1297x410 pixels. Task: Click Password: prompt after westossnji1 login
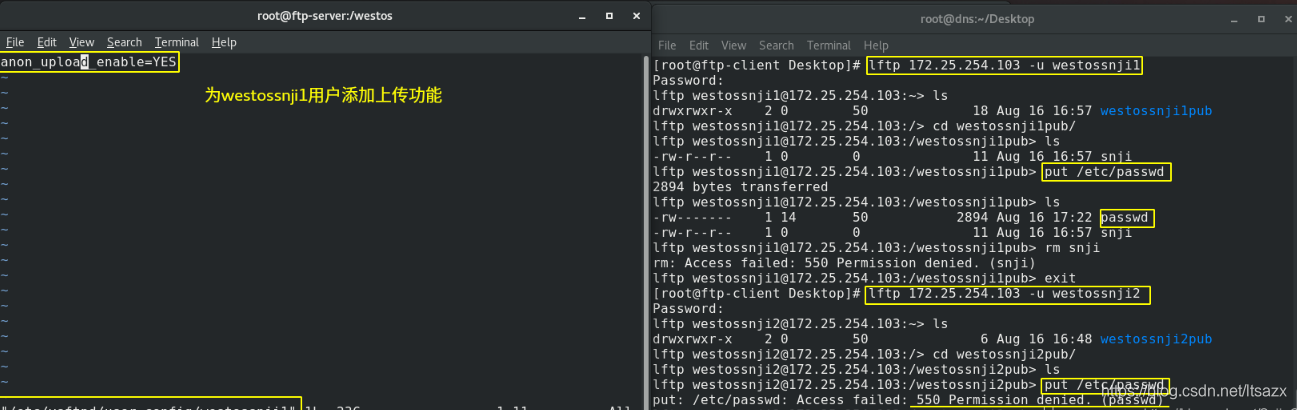pyautogui.click(x=687, y=81)
